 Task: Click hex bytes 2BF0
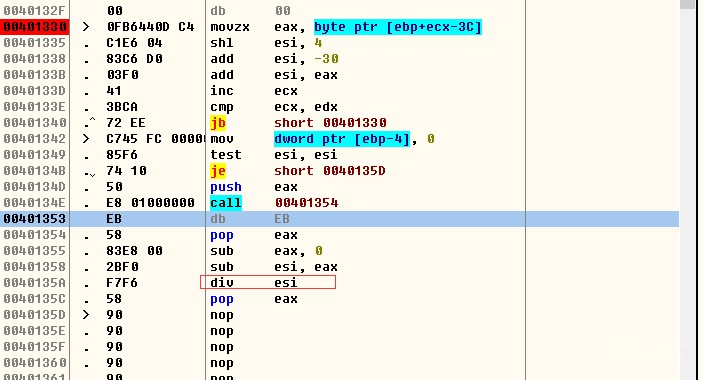click(122, 267)
